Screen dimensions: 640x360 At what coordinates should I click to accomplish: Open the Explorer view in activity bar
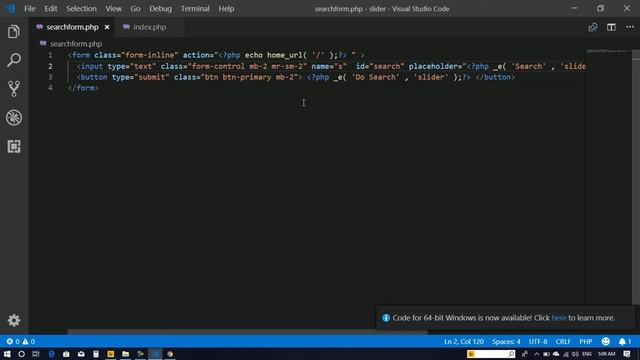[x=13, y=31]
